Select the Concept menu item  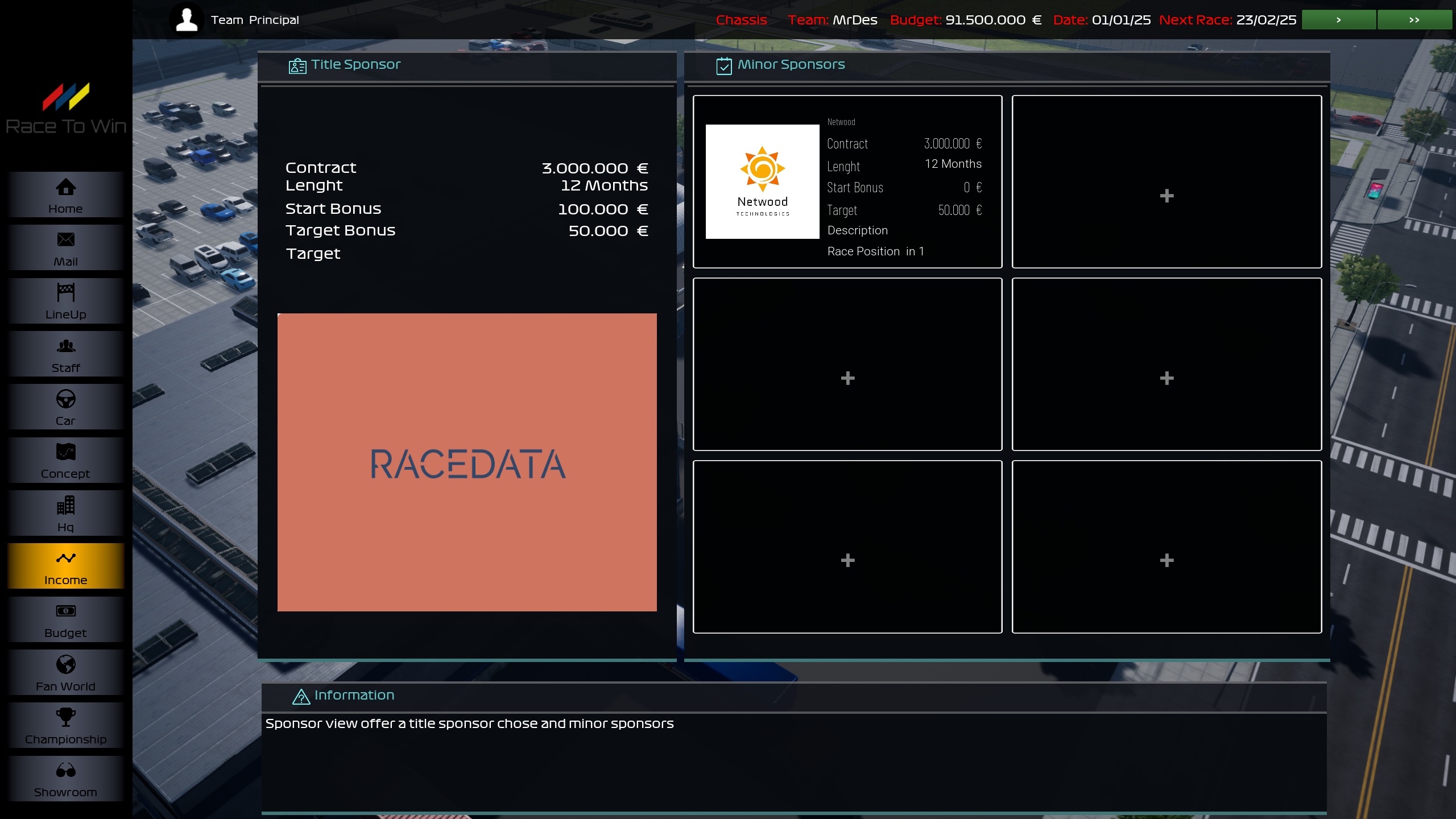tap(65, 461)
